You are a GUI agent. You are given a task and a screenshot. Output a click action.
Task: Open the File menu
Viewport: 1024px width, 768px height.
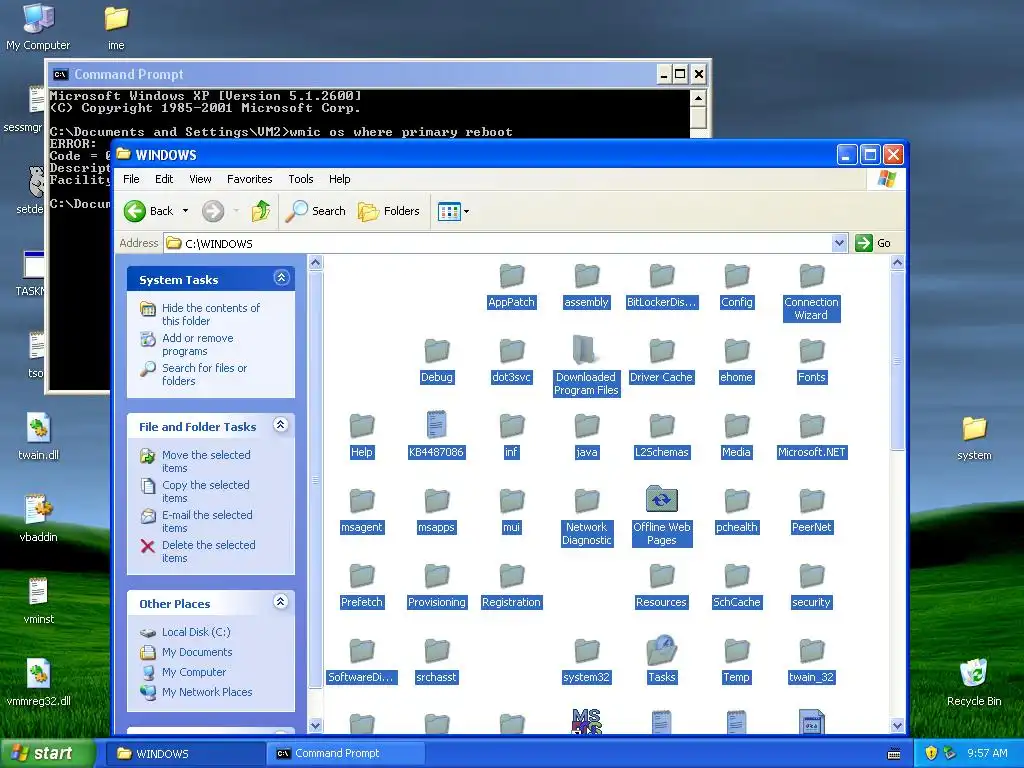click(131, 179)
